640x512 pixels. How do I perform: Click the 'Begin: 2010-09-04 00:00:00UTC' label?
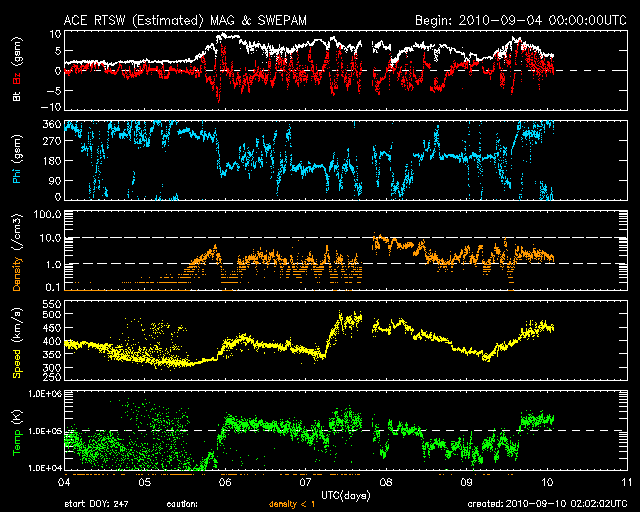pyautogui.click(x=521, y=20)
